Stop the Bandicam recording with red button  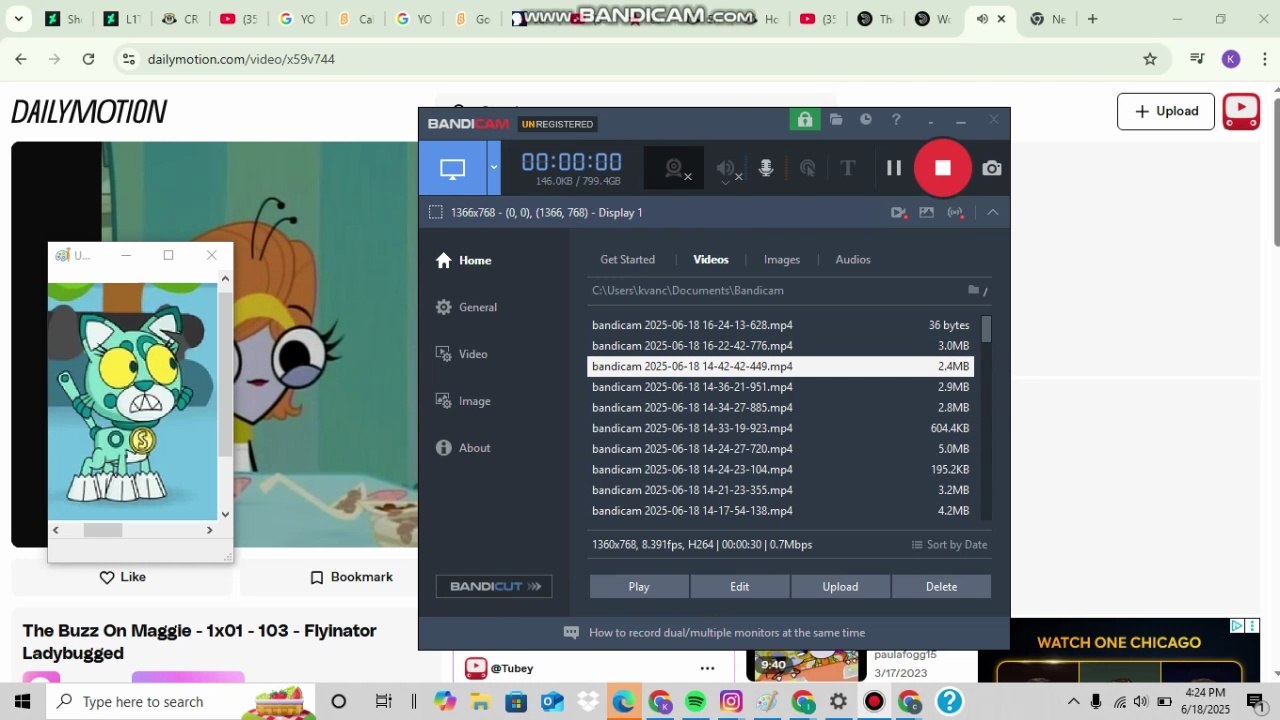(942, 168)
